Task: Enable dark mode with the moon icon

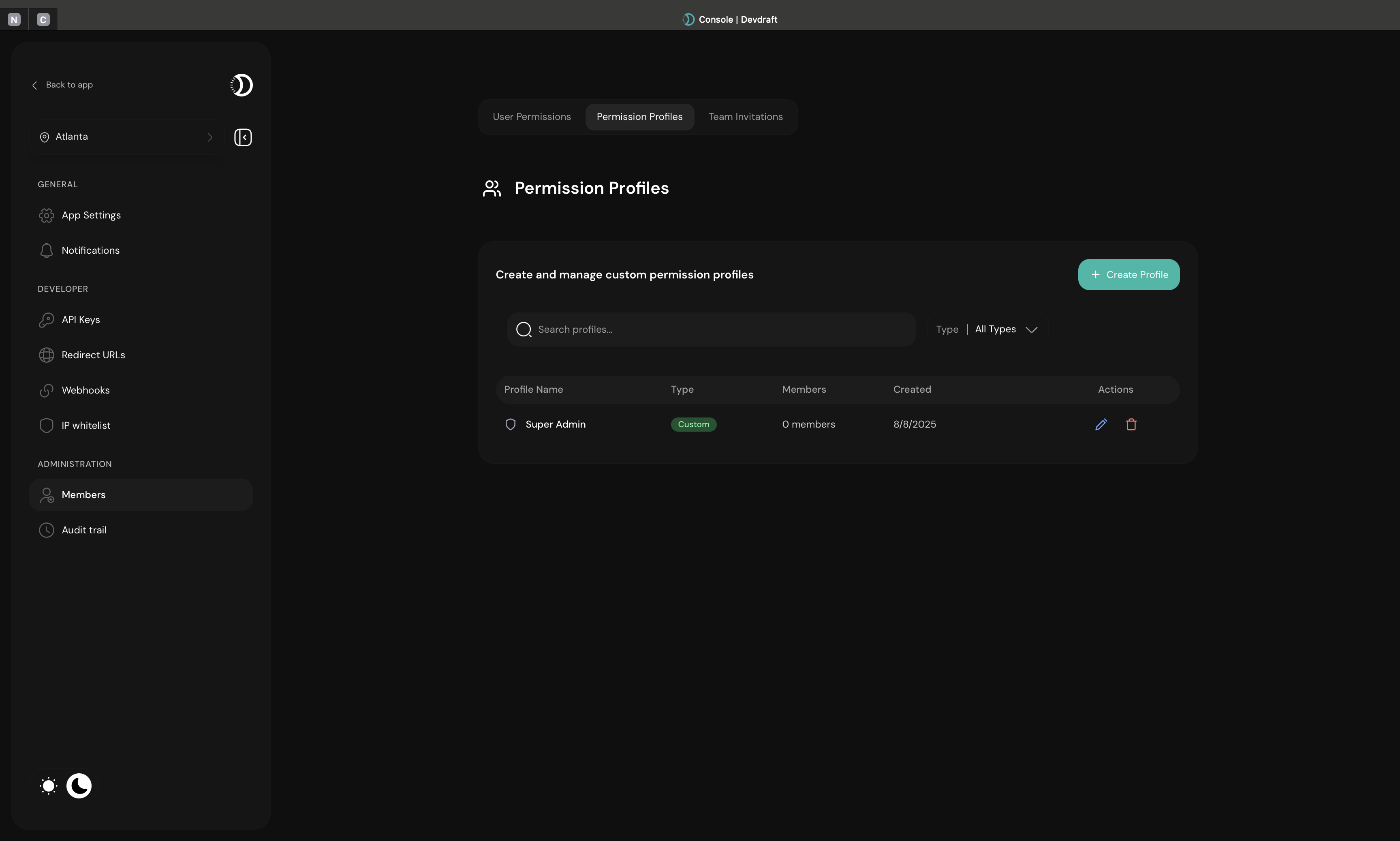Action: coord(79,785)
